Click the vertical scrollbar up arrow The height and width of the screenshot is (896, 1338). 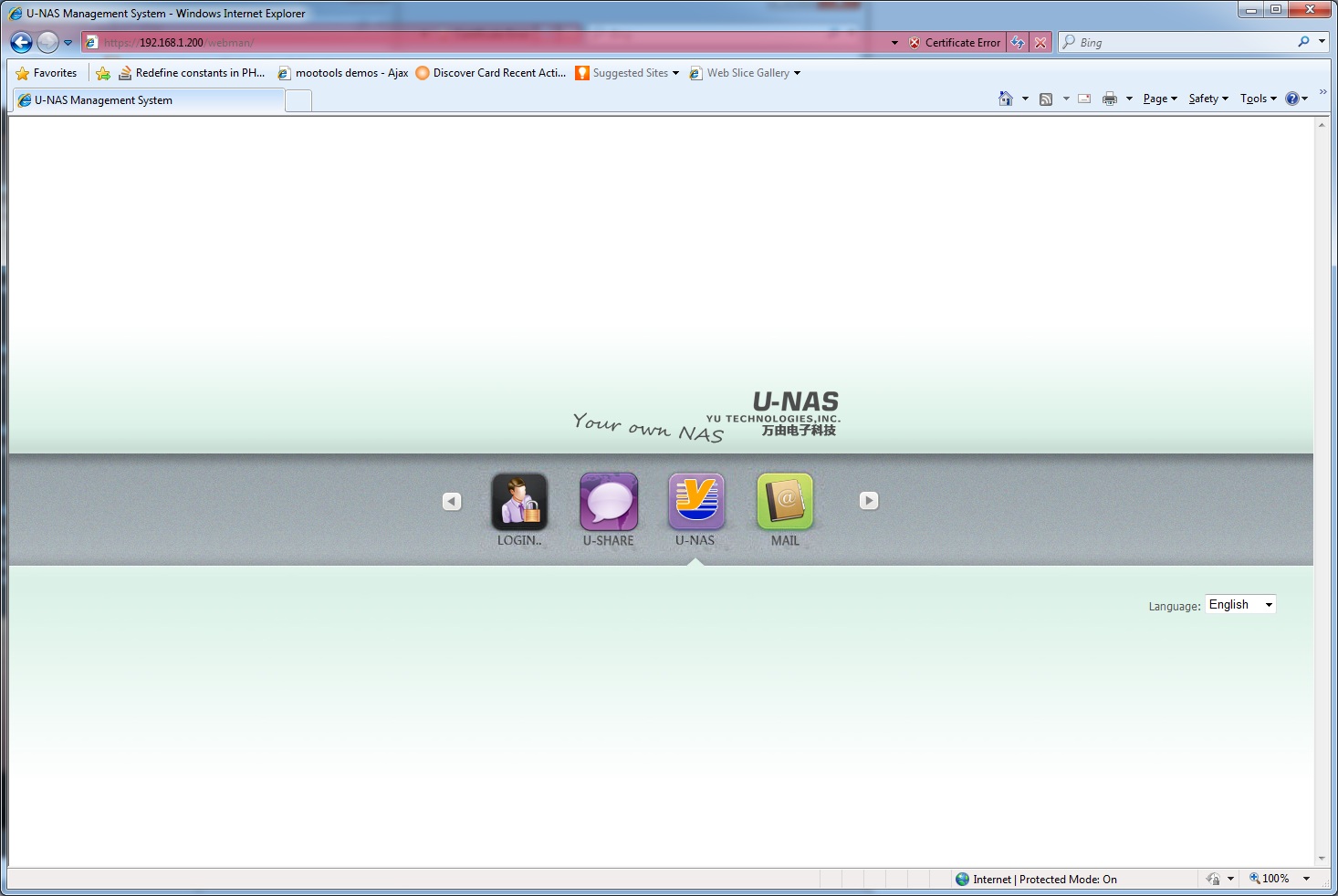1322,125
